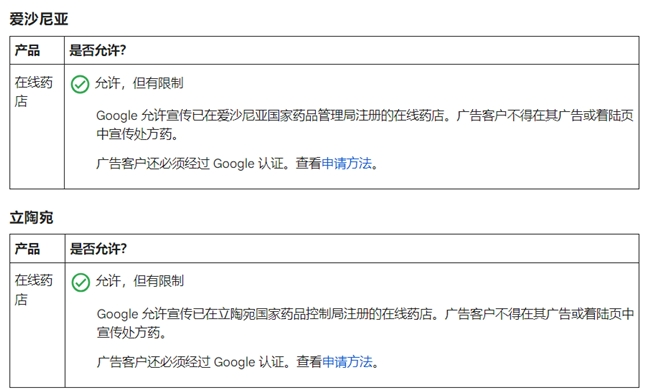Click the 爱沙尼亚 section heading
Image resolution: width=650 pixels, height=392 pixels.
click(x=39, y=19)
